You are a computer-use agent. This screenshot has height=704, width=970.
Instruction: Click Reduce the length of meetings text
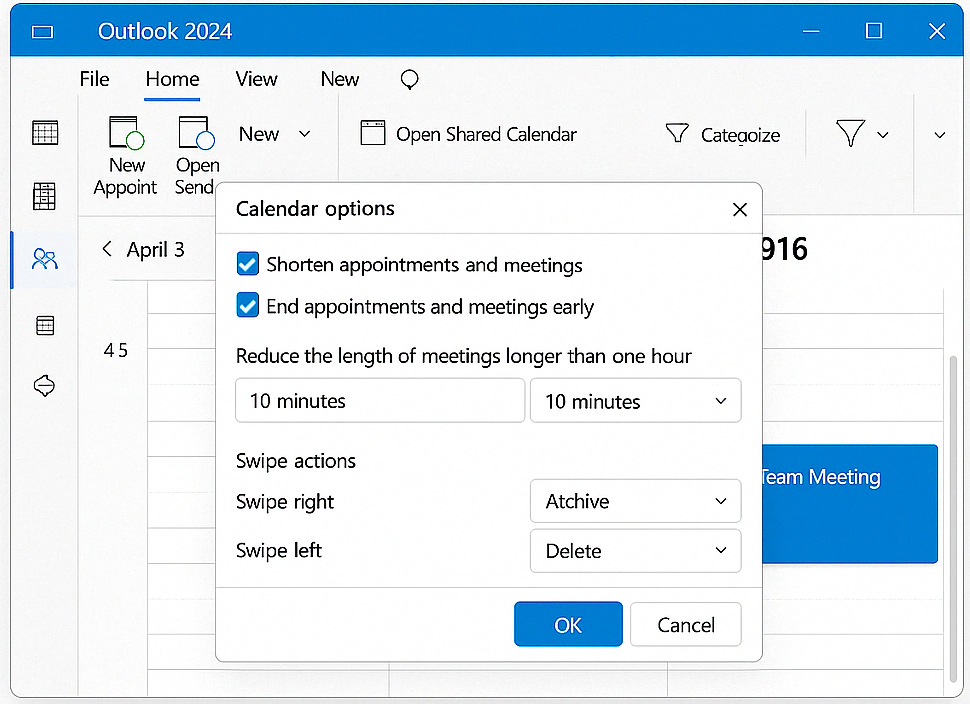[463, 356]
